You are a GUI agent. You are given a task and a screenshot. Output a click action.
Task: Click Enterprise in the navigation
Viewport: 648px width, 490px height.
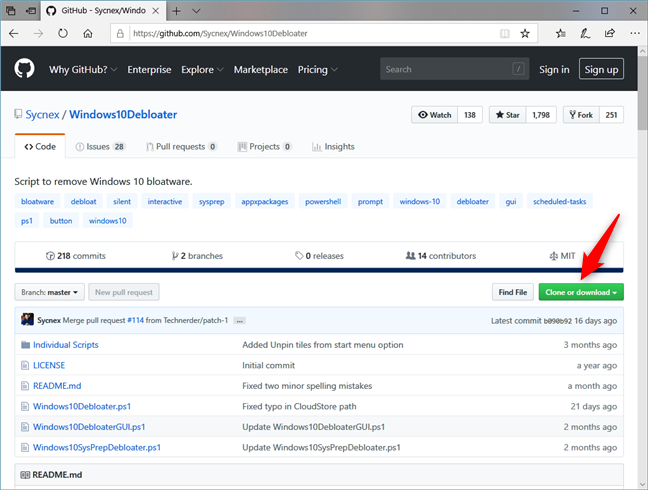click(x=149, y=69)
